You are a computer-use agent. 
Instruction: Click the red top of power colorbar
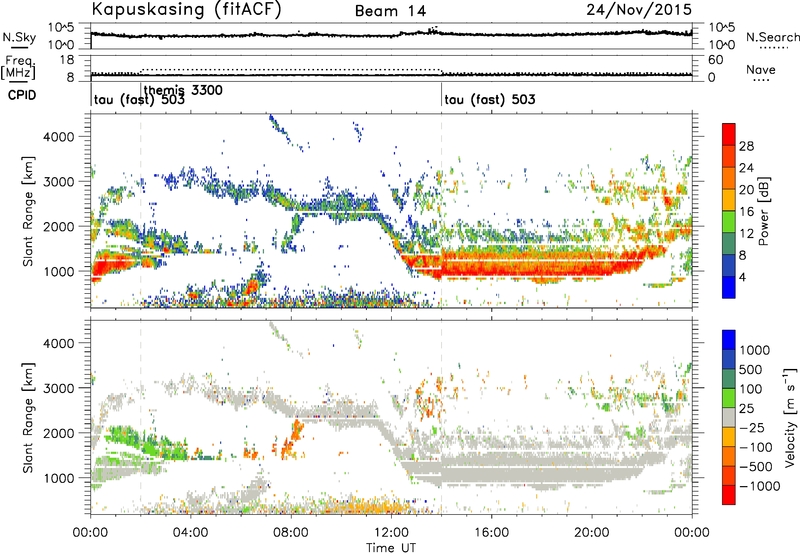(x=729, y=134)
